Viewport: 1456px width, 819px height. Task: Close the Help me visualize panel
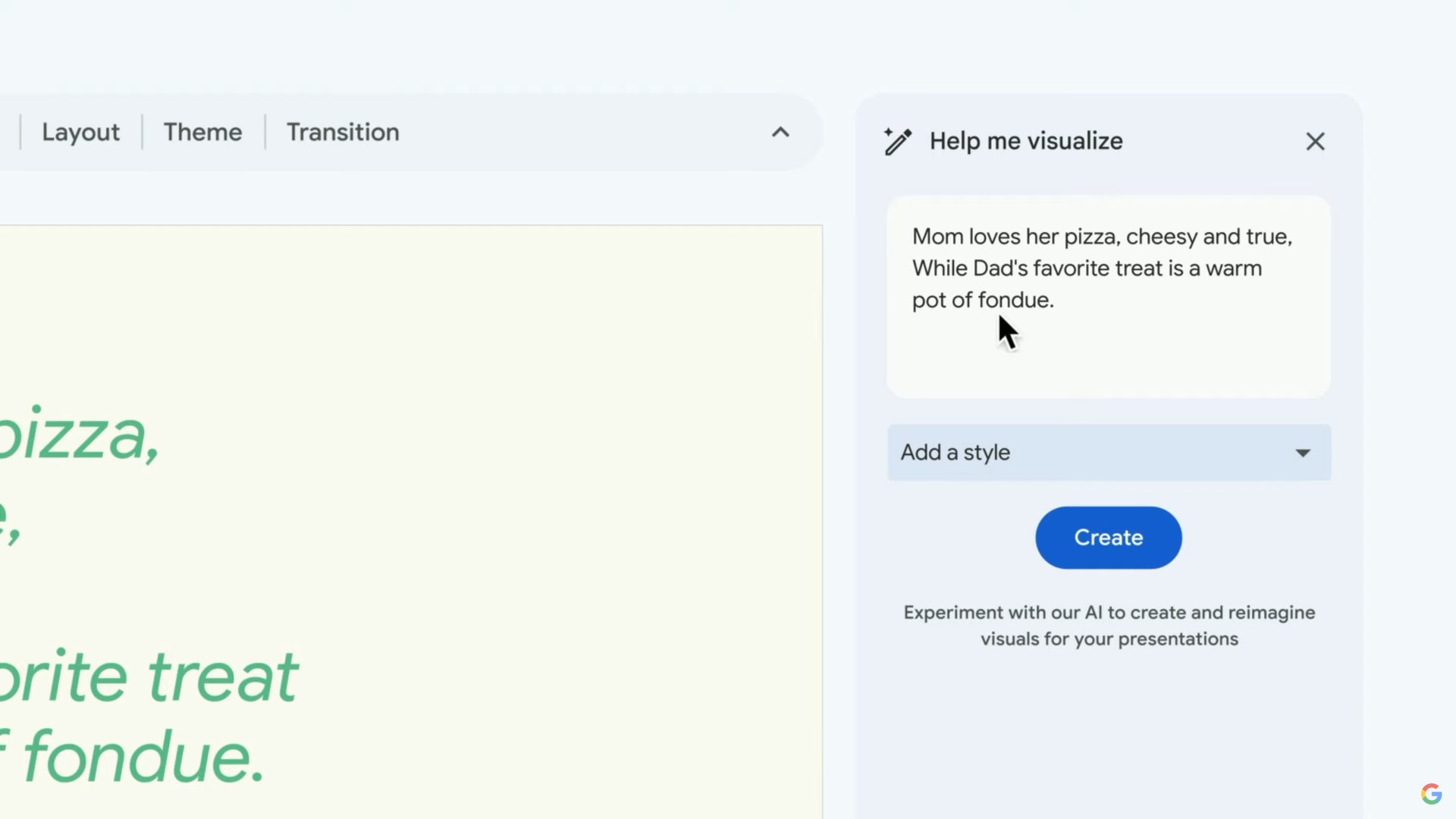(1315, 142)
